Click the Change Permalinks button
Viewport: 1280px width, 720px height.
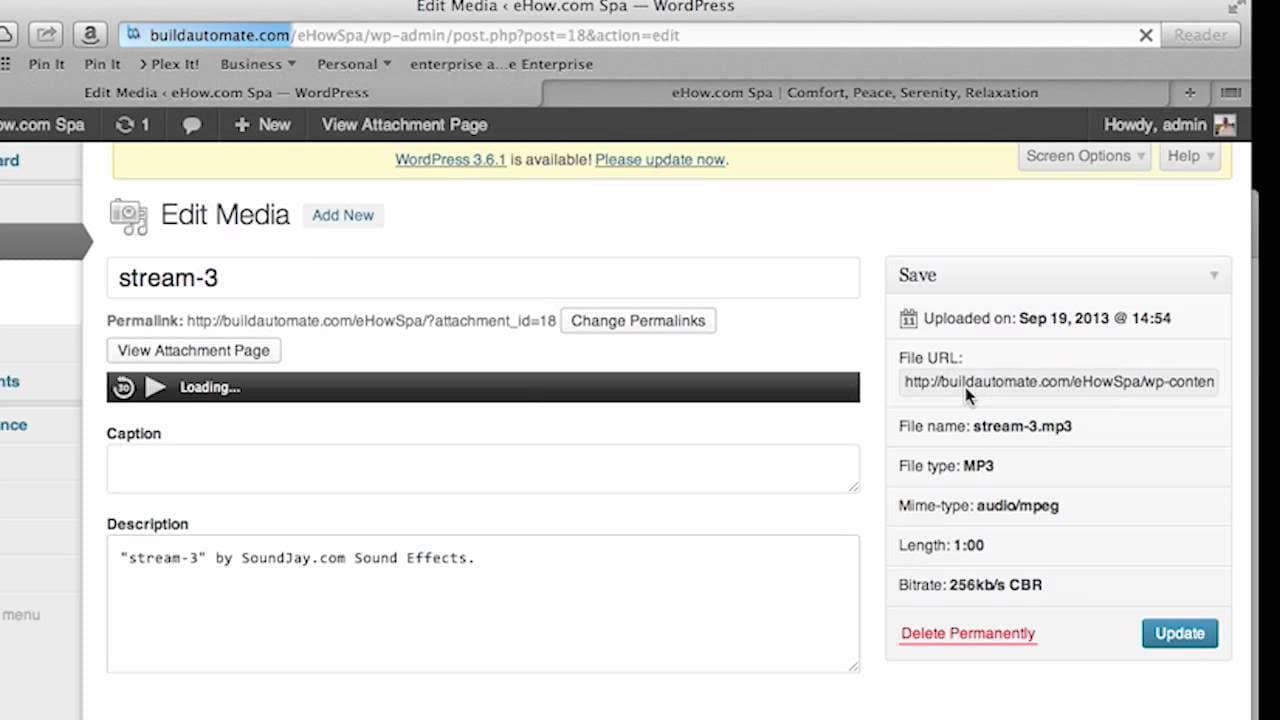pos(638,321)
